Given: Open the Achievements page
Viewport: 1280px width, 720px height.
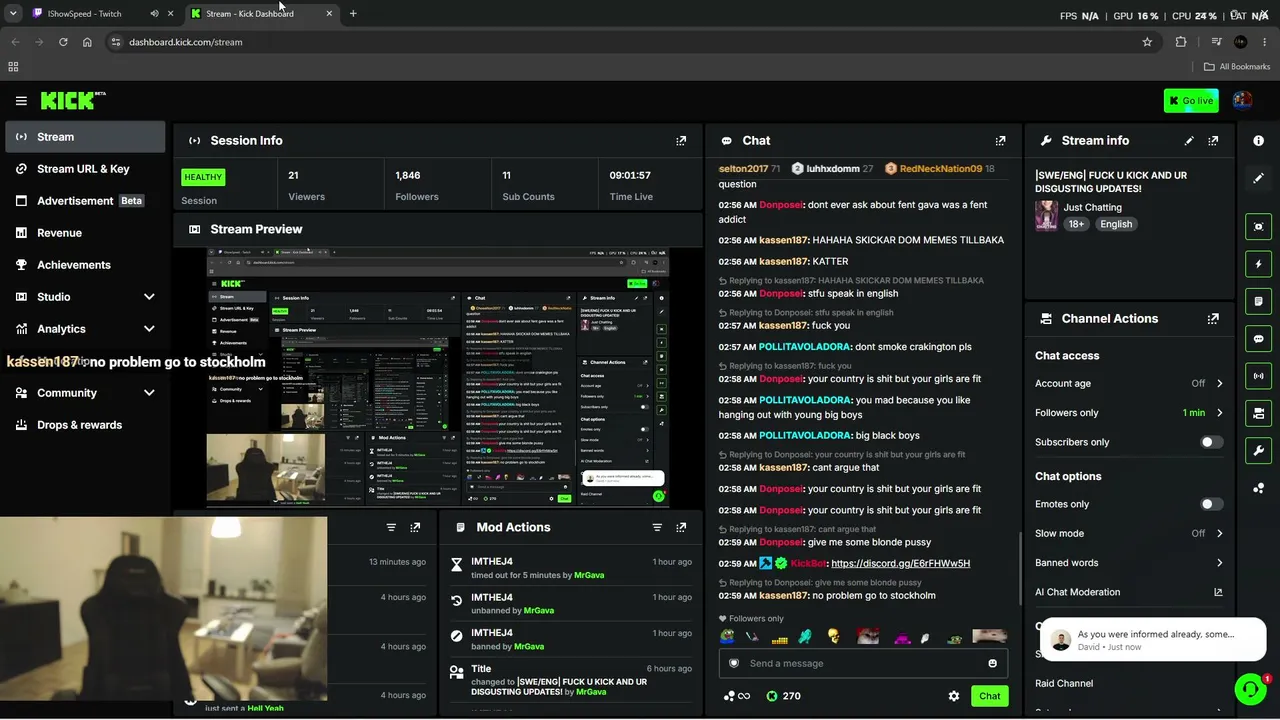Looking at the screenshot, I should pos(85,265).
